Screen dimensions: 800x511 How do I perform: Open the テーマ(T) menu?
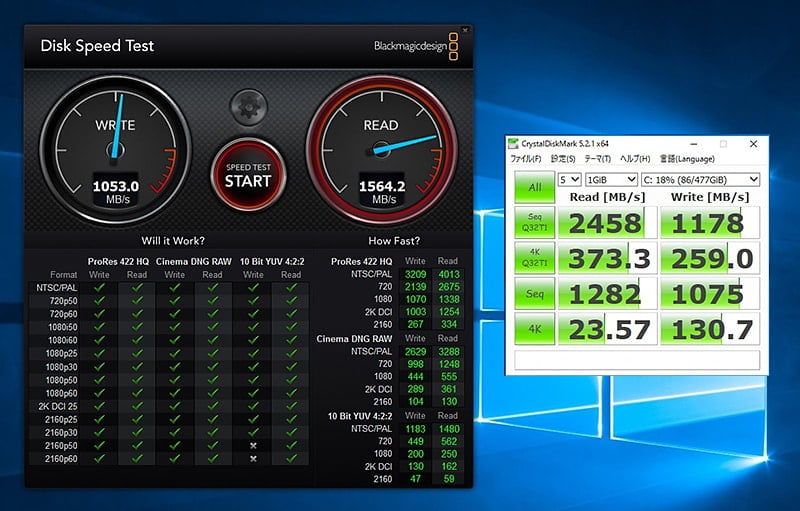[x=597, y=159]
